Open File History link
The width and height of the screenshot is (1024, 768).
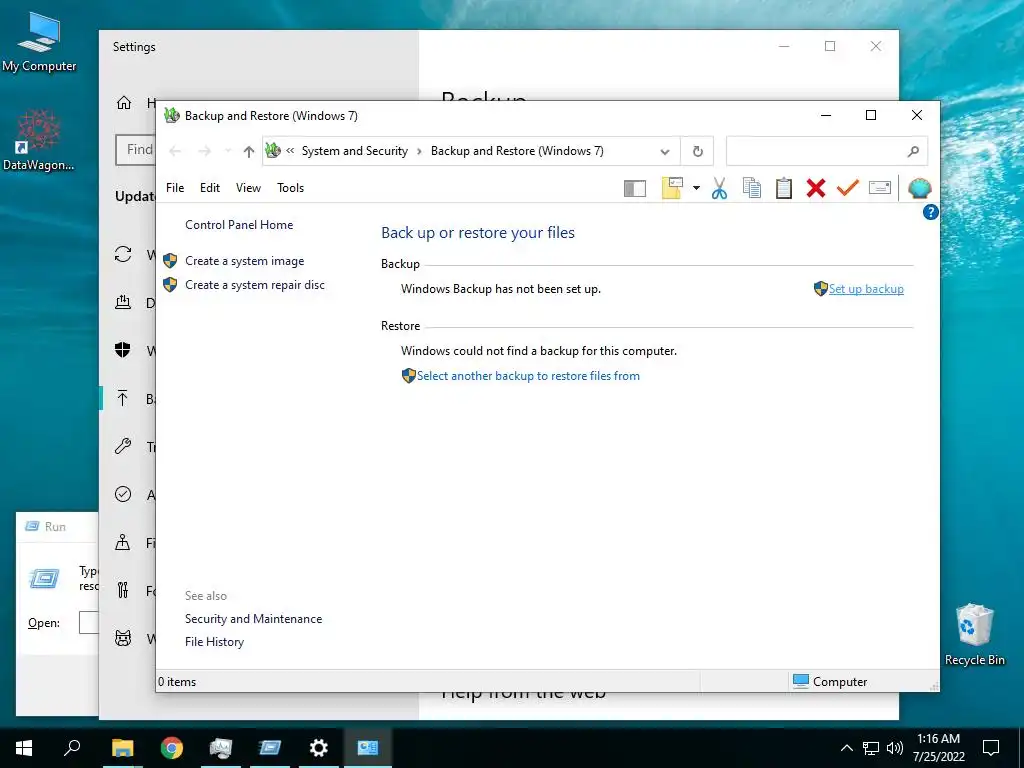pos(214,642)
